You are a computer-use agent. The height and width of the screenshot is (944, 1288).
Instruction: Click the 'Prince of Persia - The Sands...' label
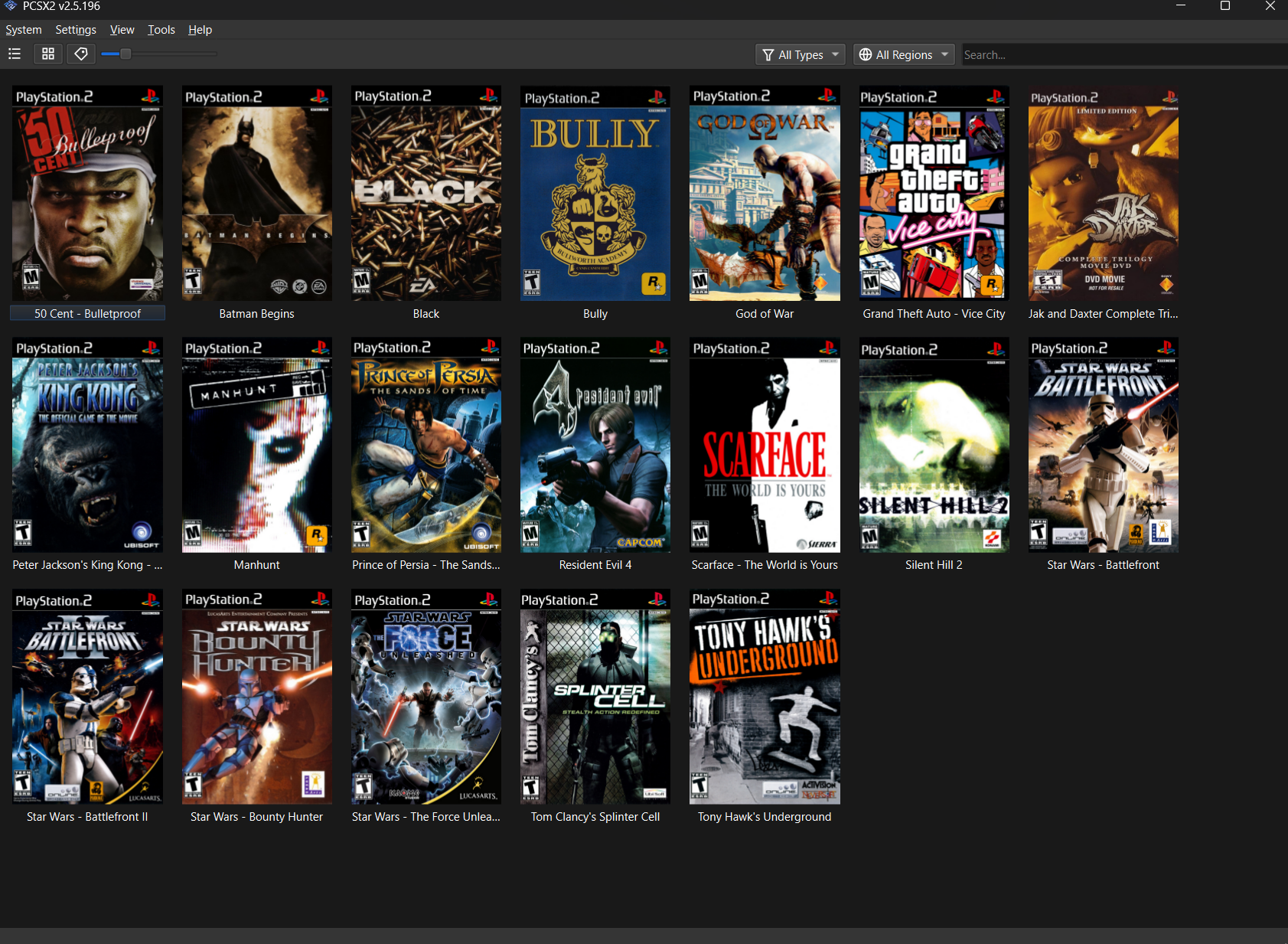coord(426,565)
